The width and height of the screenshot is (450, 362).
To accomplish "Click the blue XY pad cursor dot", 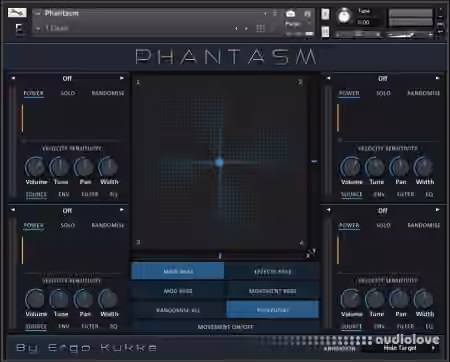I will (219, 162).
